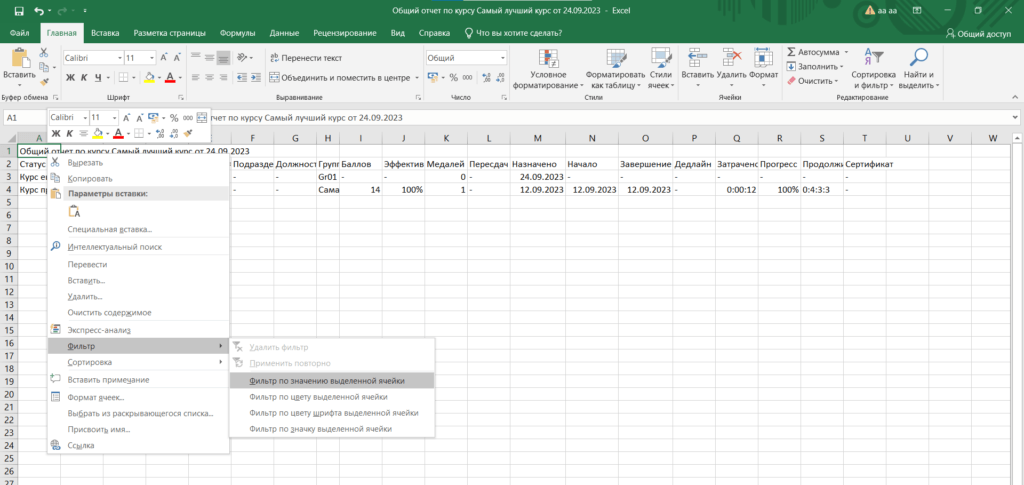
Task: Select the ribbon Format Painter brush
Action: [x=44, y=82]
